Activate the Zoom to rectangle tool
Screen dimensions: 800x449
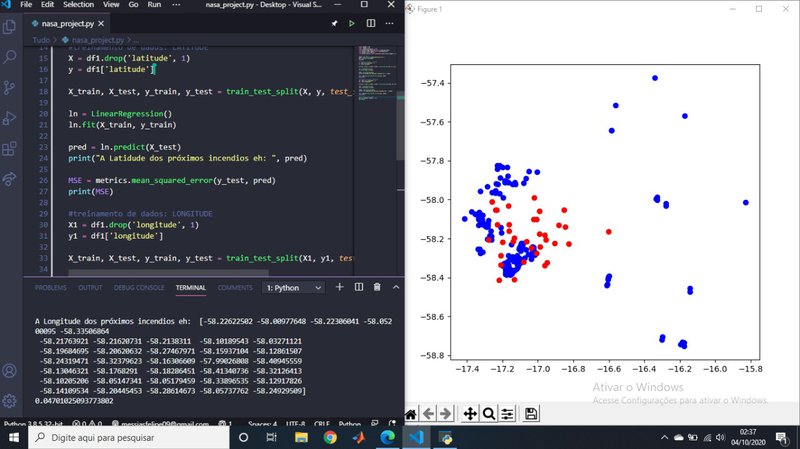[489, 414]
